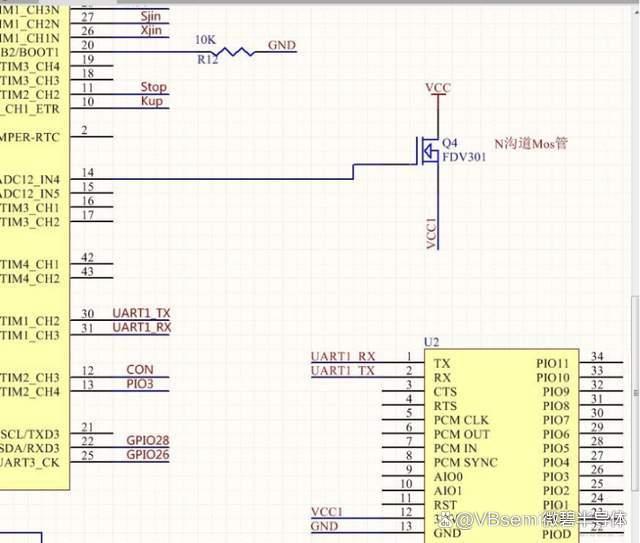This screenshot has width=640, height=543.
Task: Click the CON net label at pin 12
Action: click(140, 369)
